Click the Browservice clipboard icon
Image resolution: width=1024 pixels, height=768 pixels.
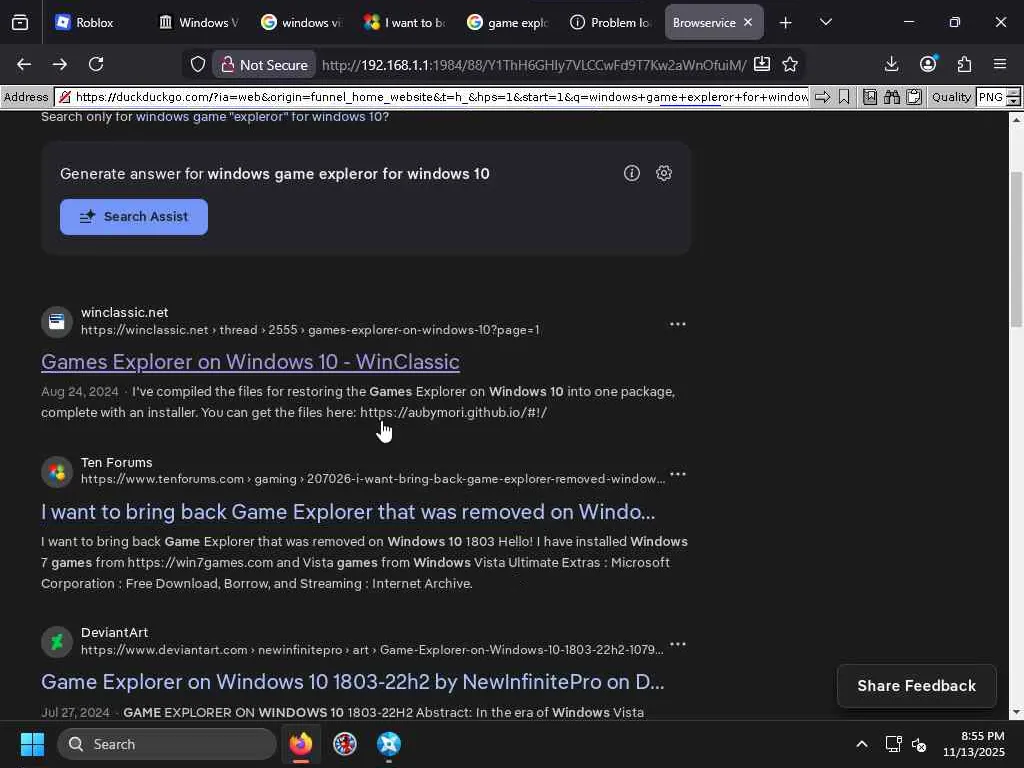click(914, 97)
